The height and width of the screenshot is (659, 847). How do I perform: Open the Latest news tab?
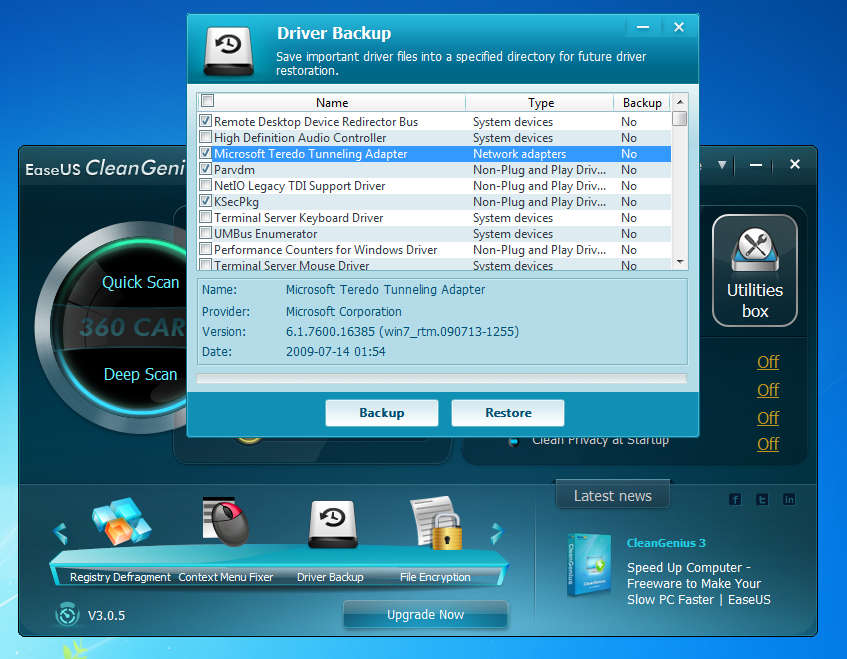tap(613, 495)
